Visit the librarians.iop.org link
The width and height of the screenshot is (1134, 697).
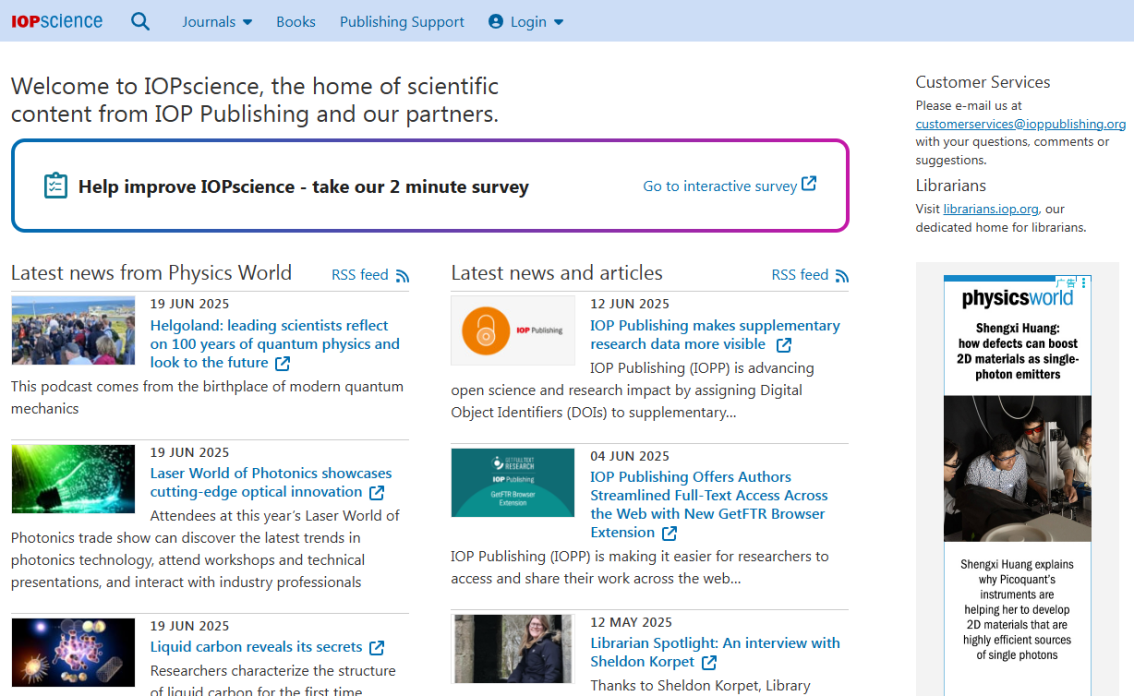(x=991, y=209)
